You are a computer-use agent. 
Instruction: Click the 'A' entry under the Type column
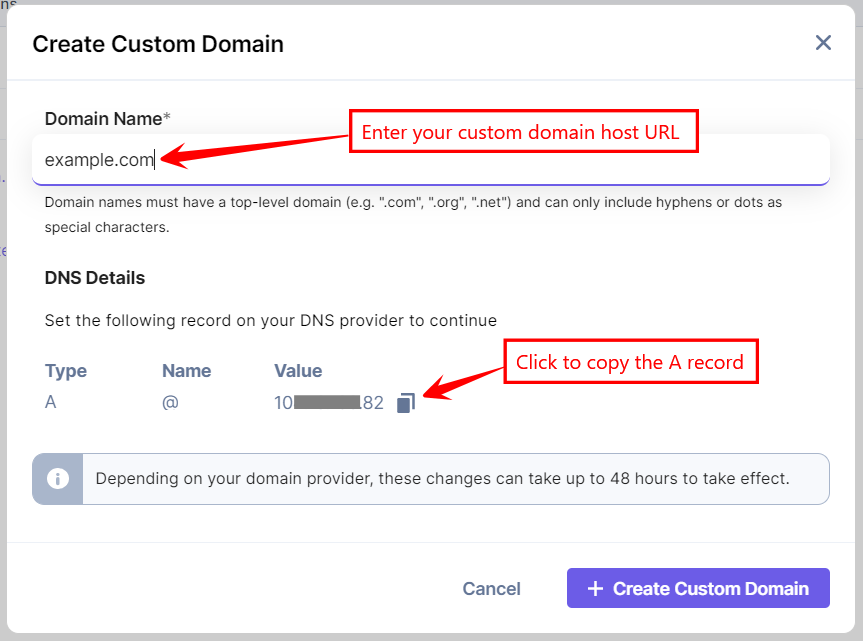pyautogui.click(x=50, y=402)
